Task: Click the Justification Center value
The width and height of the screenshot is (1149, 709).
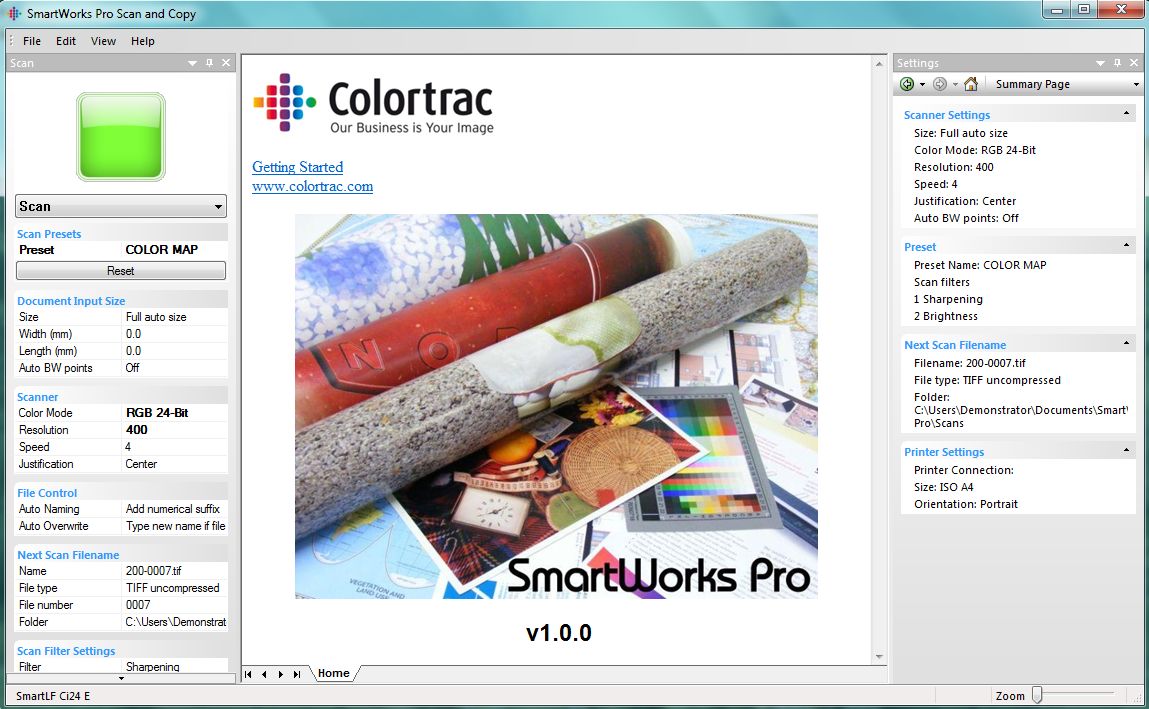Action: (x=141, y=464)
